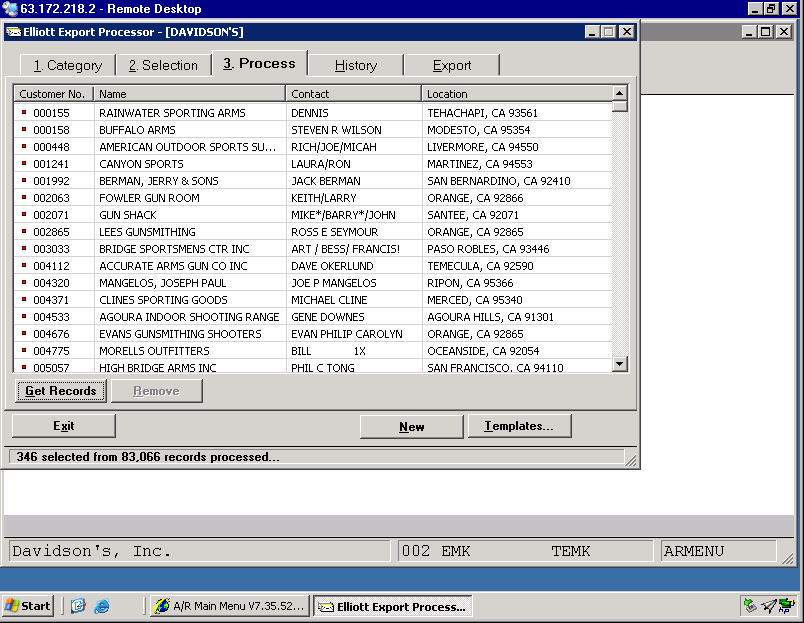Open the History tab
Screen dimensions: 804x623
point(356,66)
